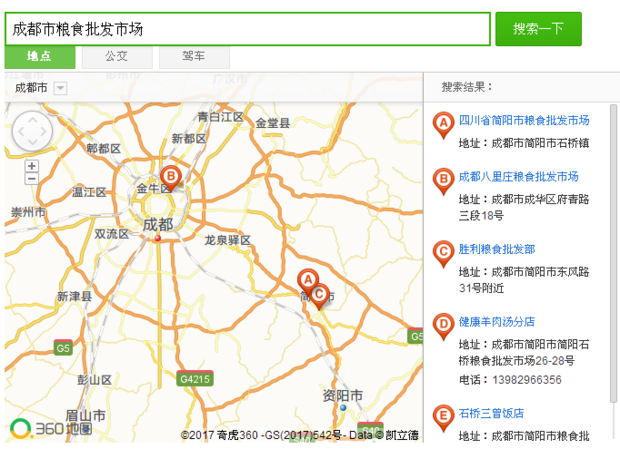Click the red dot at 成都 center

pos(158,238)
